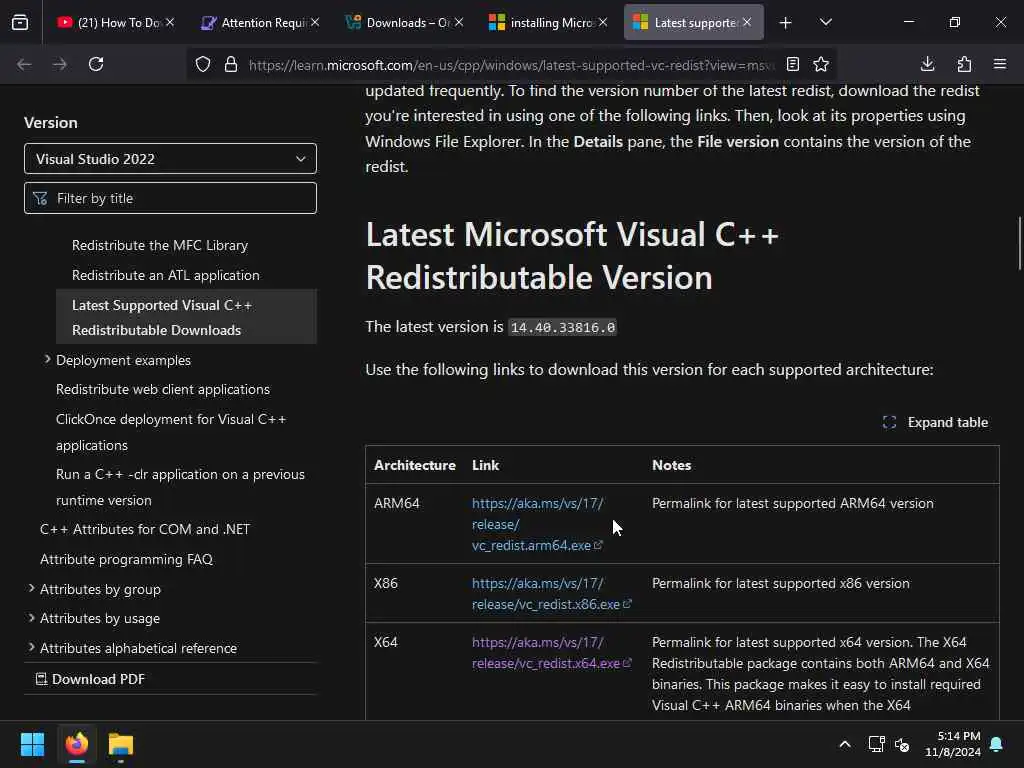The height and width of the screenshot is (768, 1024).
Task: Open Firefox View tab overview icon
Action: [20, 22]
